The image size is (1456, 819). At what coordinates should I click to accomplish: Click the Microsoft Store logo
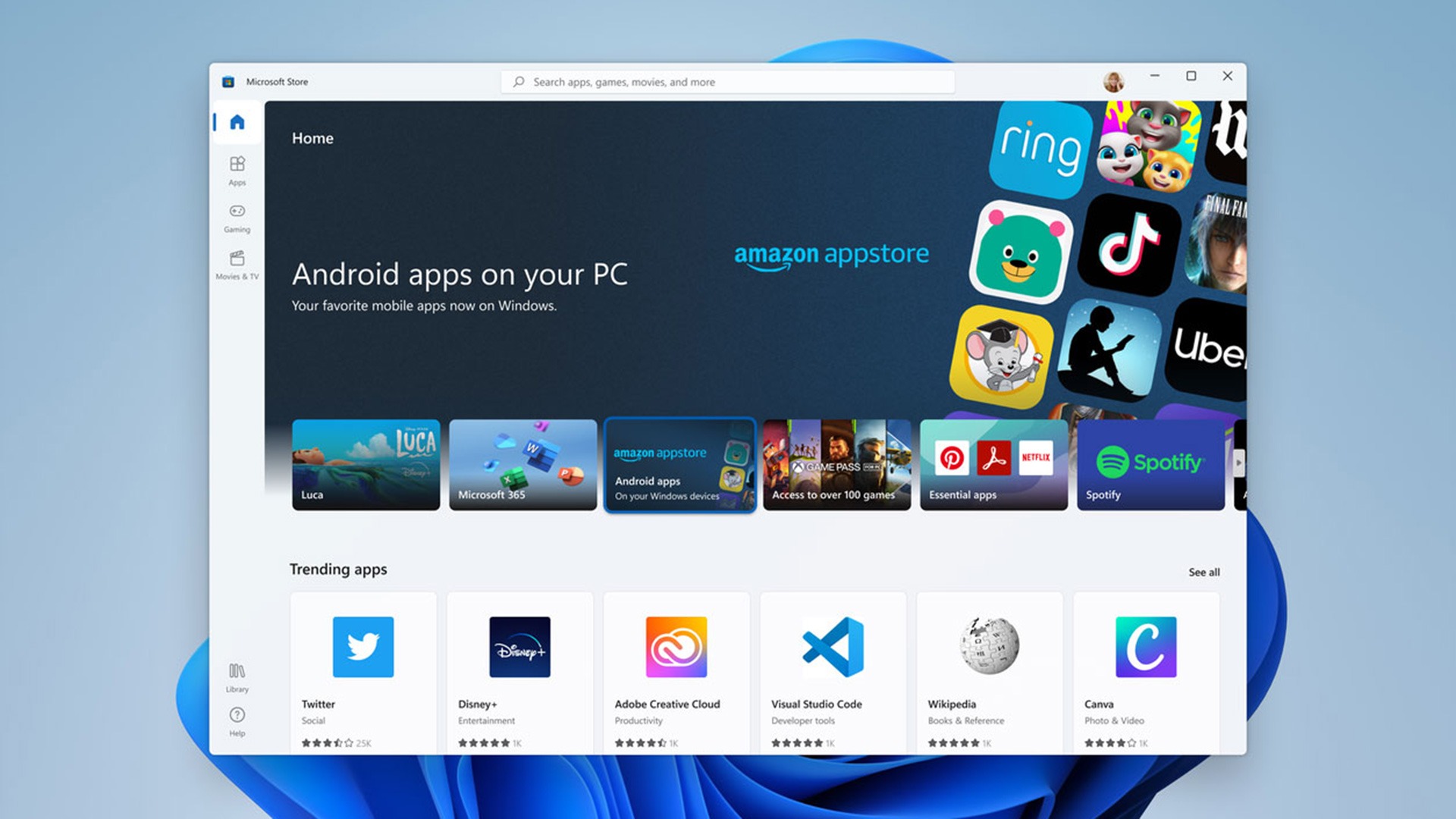tap(227, 81)
